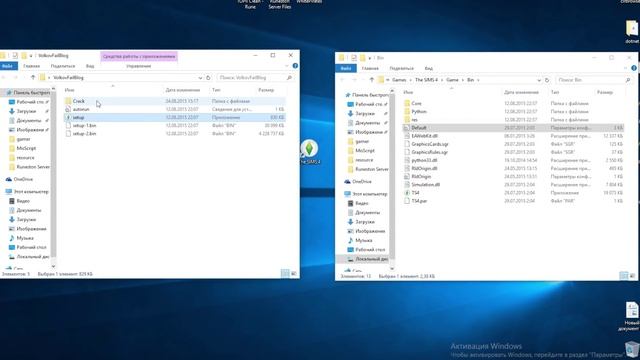Select setup-1.bin file in left window
Viewport: 640px width, 360px height.
point(175,125)
